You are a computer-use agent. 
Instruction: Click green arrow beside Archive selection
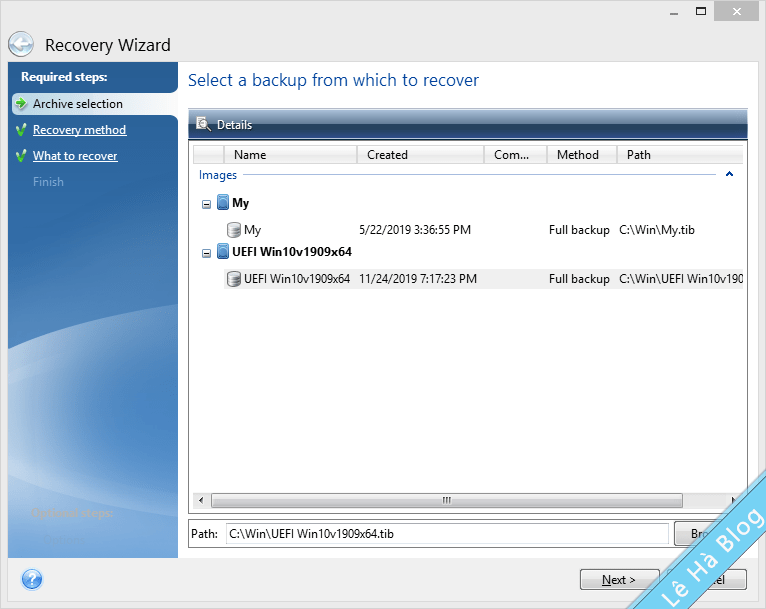(21, 103)
